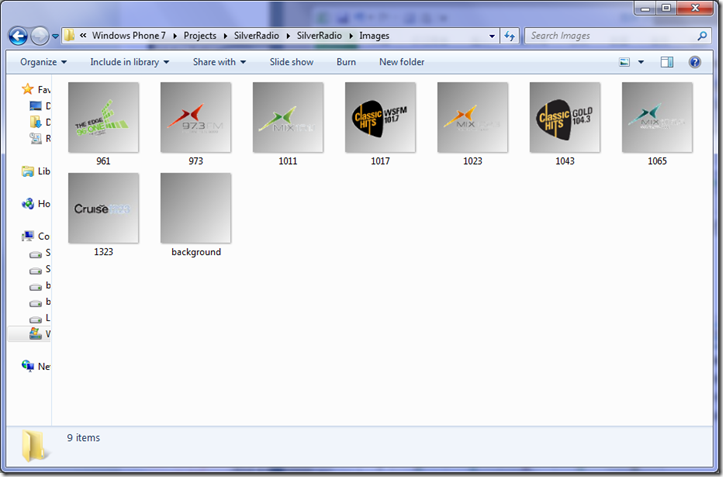Start Slide show of images
723x477 pixels.
(x=291, y=62)
